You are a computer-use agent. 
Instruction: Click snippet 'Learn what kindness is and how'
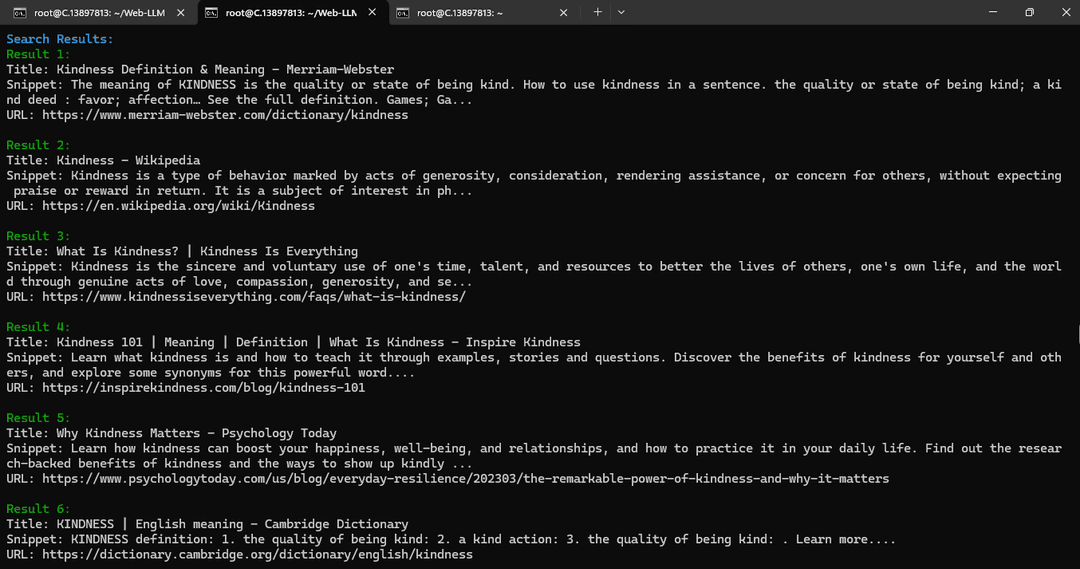pos(534,365)
